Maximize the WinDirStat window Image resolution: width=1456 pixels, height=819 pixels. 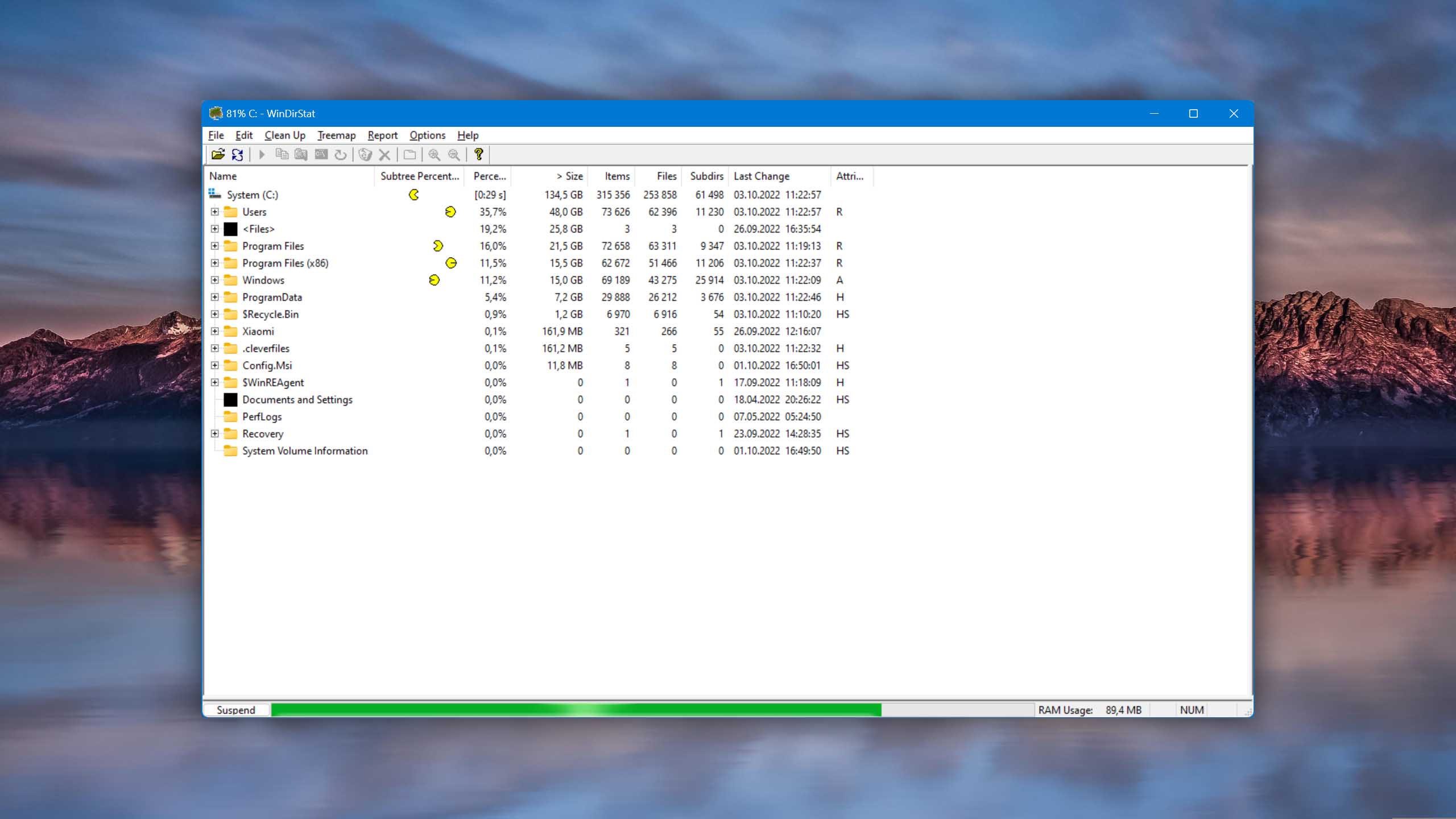1193,113
